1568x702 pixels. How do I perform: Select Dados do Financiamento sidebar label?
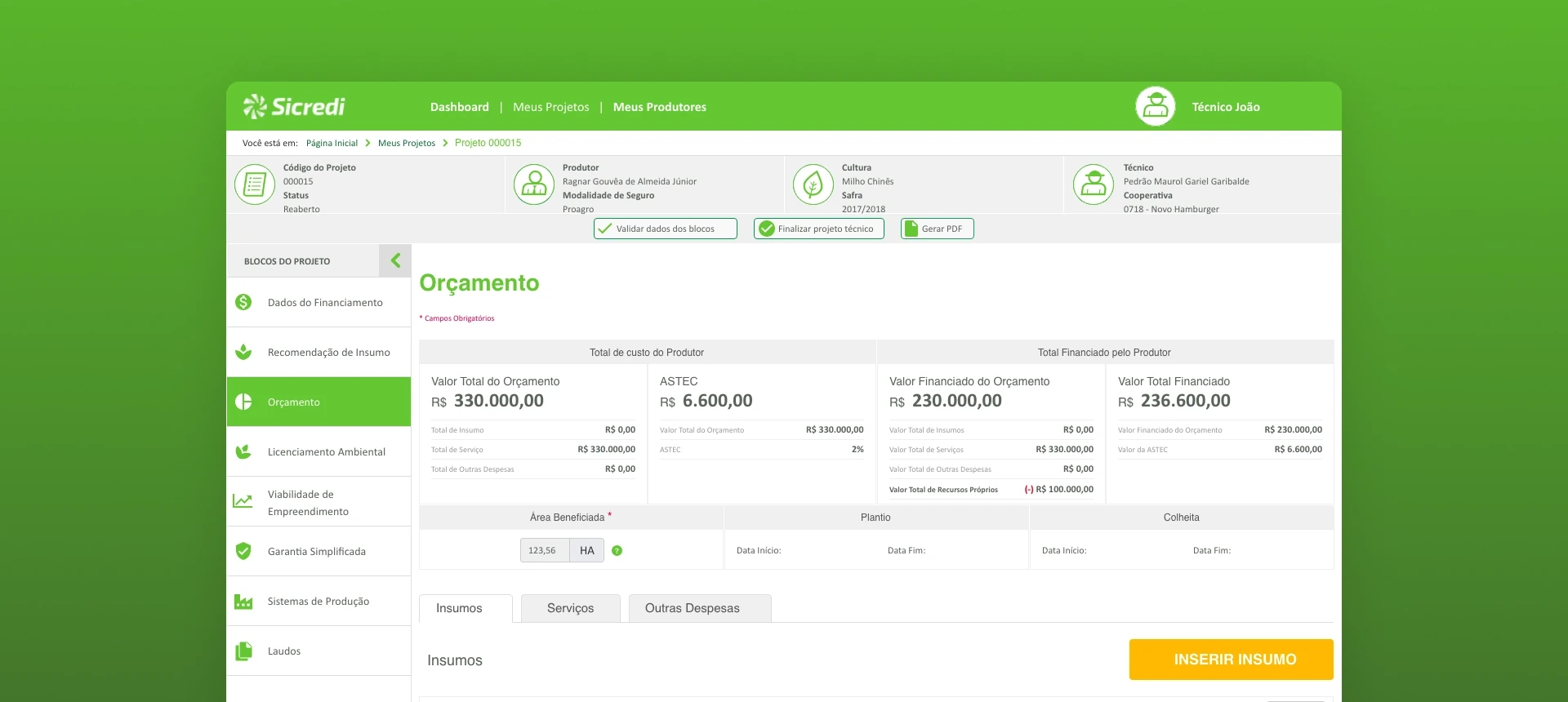pyautogui.click(x=325, y=302)
